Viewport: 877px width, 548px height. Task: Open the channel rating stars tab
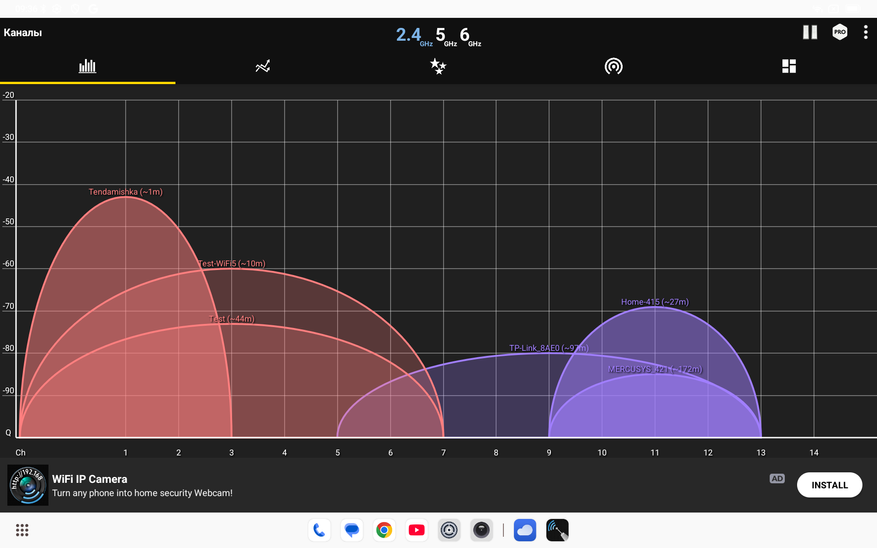click(x=438, y=67)
